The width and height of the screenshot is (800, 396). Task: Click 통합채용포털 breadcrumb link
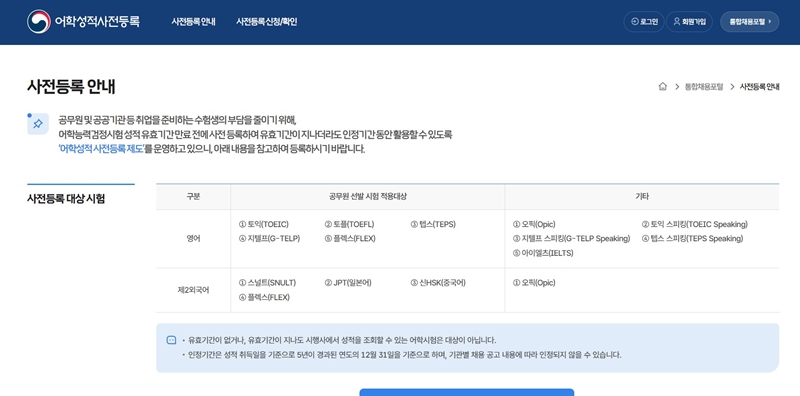(704, 87)
